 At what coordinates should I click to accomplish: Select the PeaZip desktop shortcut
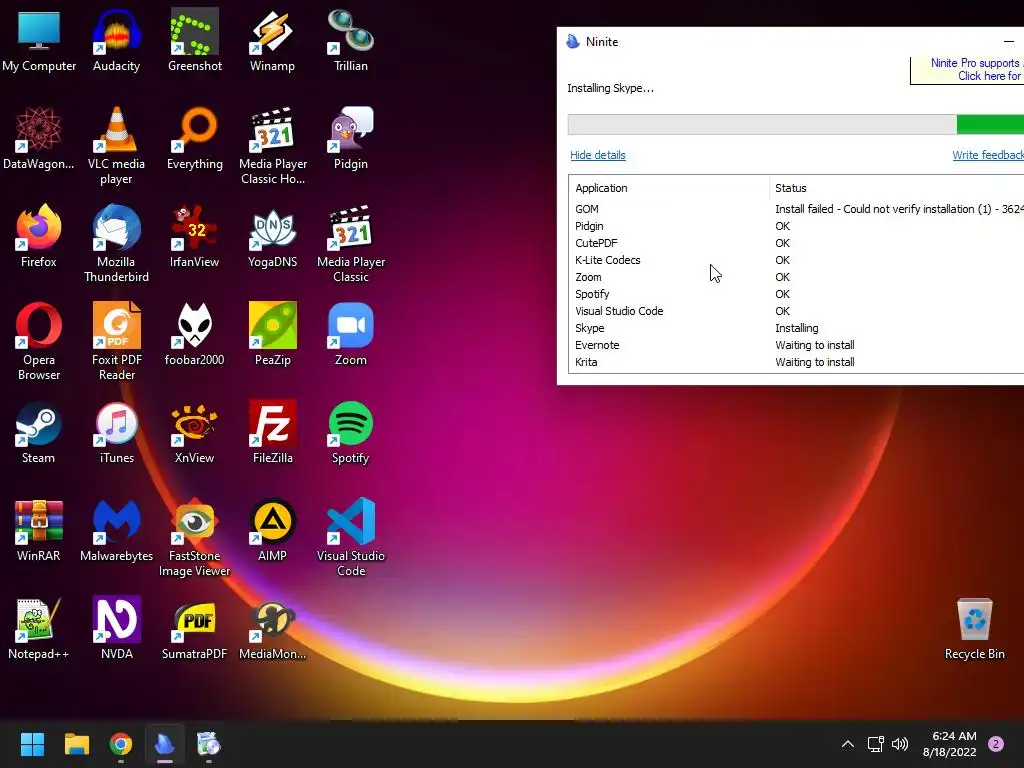click(x=272, y=334)
